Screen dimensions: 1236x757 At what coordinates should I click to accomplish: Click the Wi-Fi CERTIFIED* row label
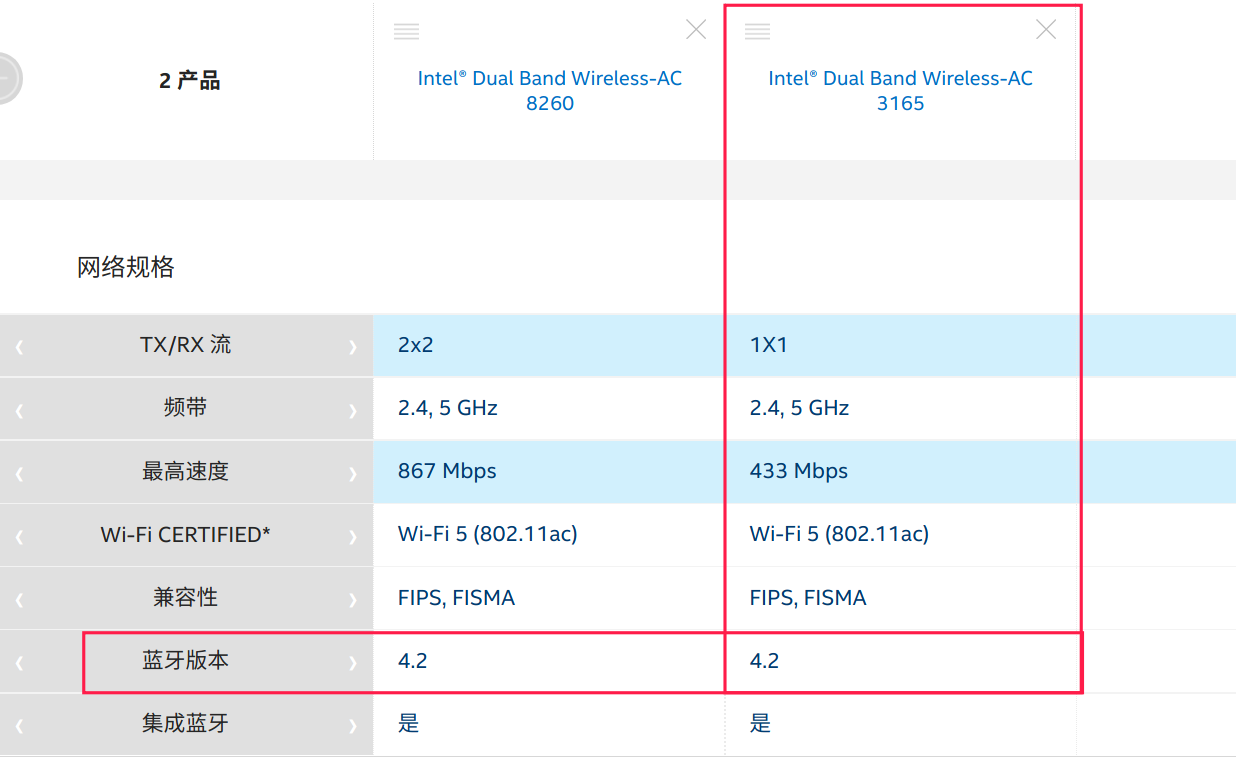point(185,535)
